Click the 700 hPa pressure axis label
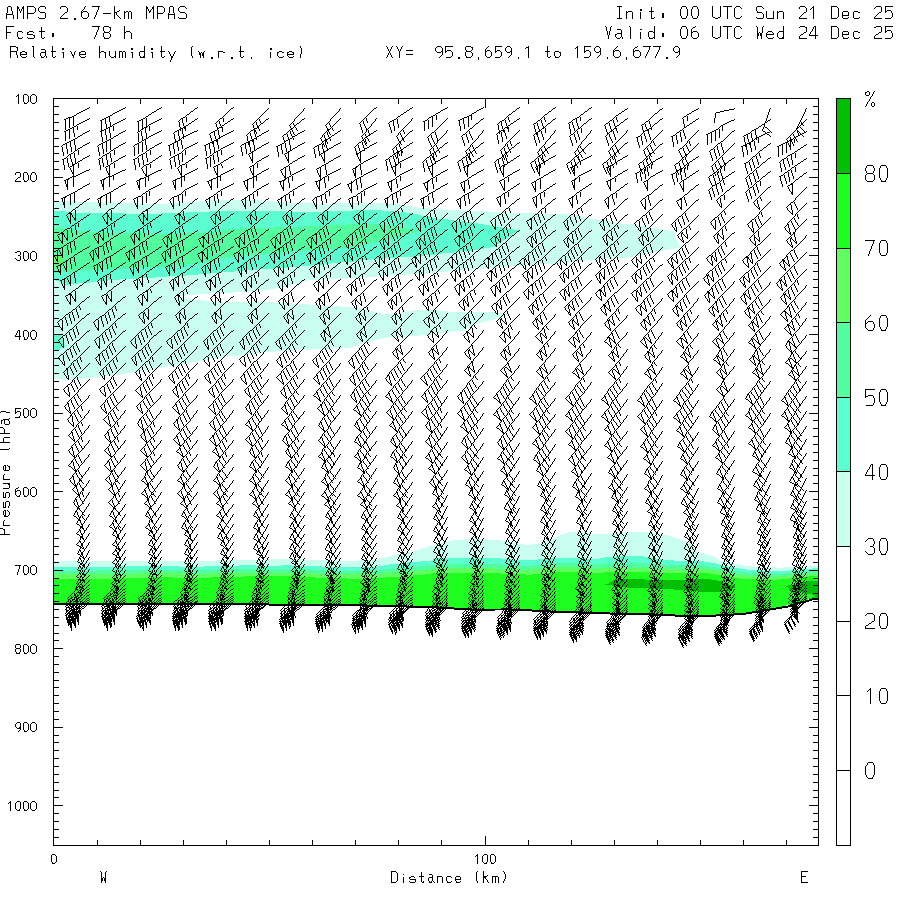 click(x=26, y=571)
